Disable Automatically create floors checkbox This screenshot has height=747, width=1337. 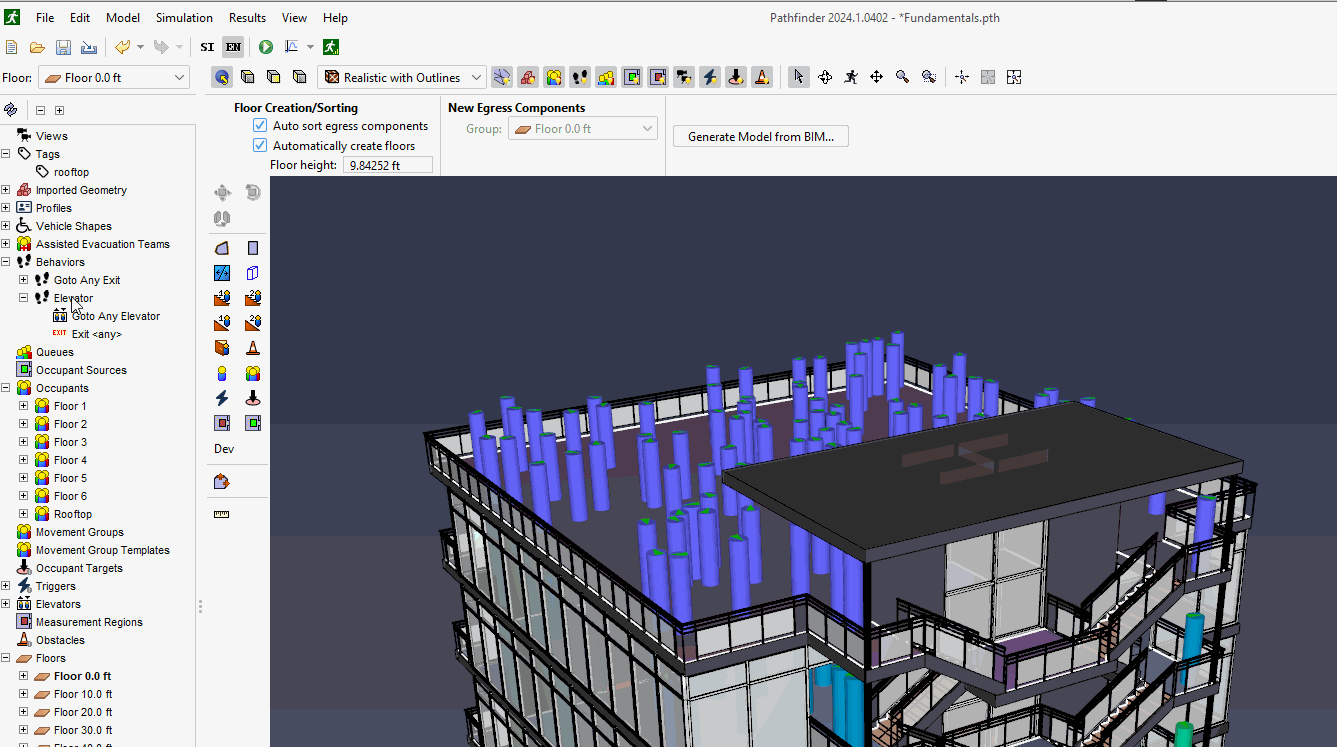260,145
